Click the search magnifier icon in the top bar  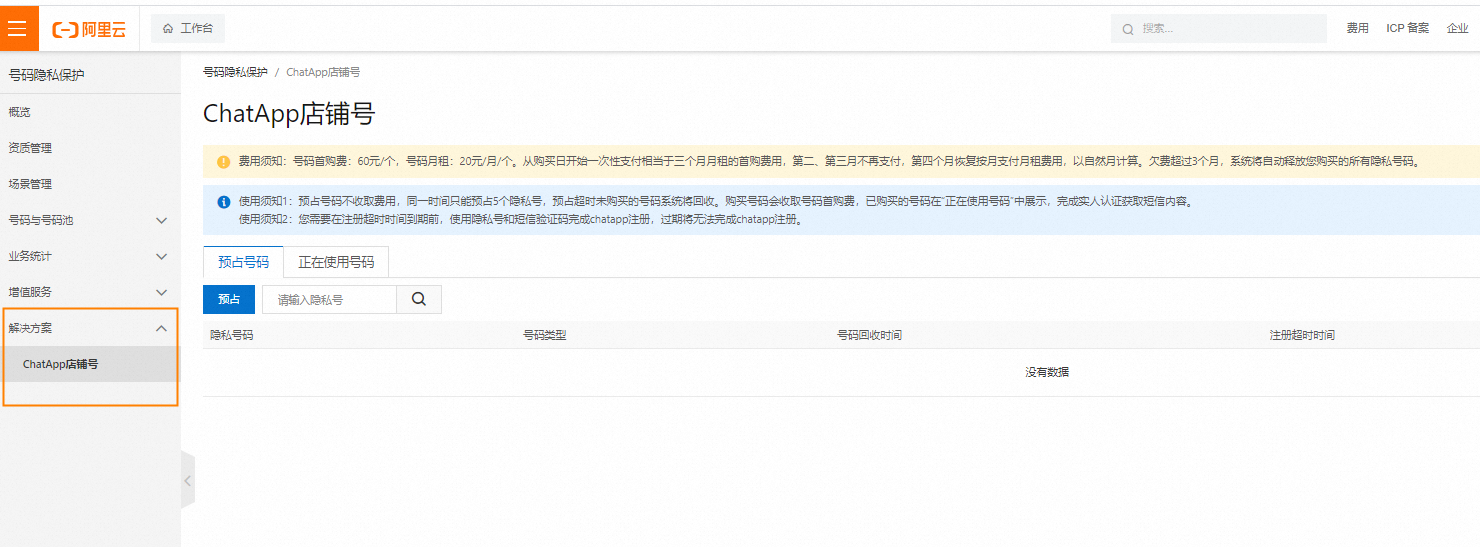pyautogui.click(x=1128, y=29)
